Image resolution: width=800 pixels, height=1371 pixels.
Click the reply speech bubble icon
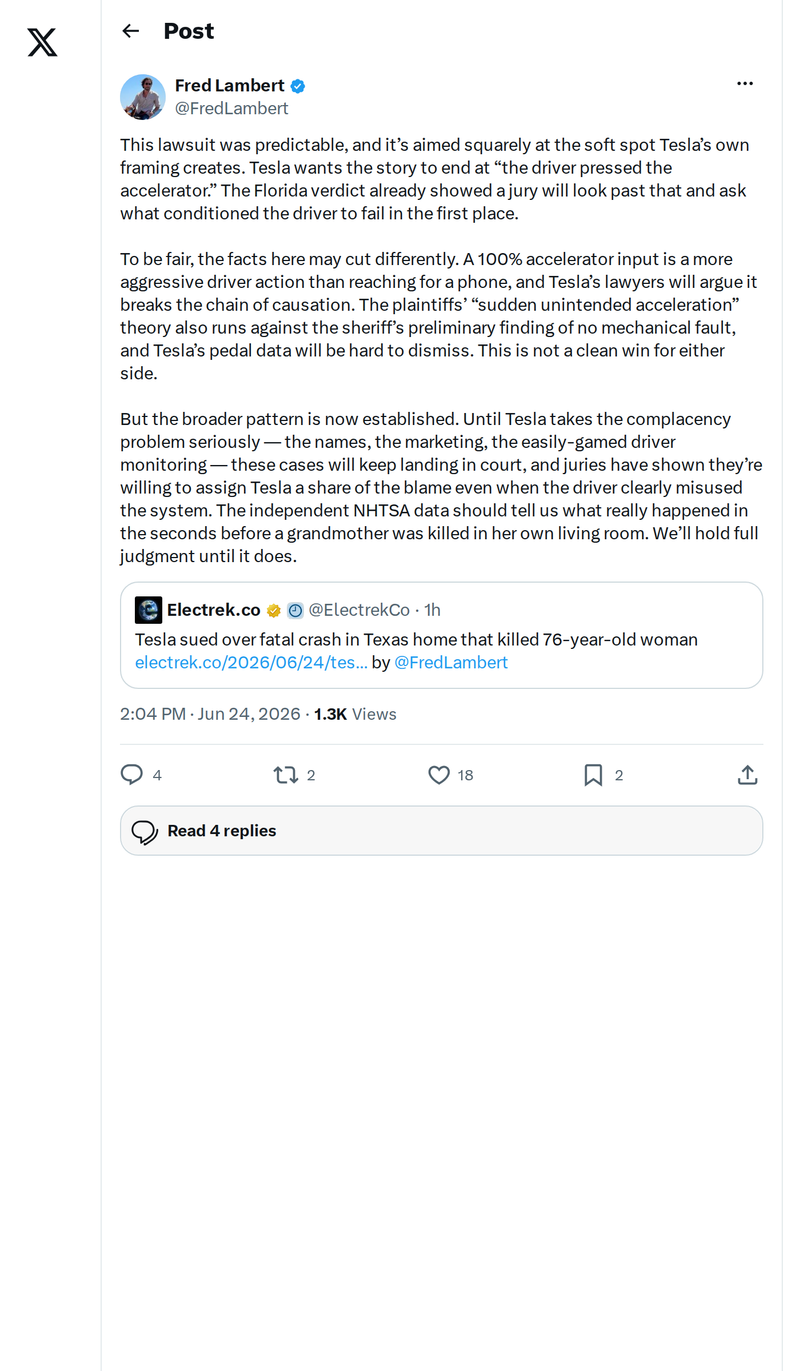click(x=132, y=775)
